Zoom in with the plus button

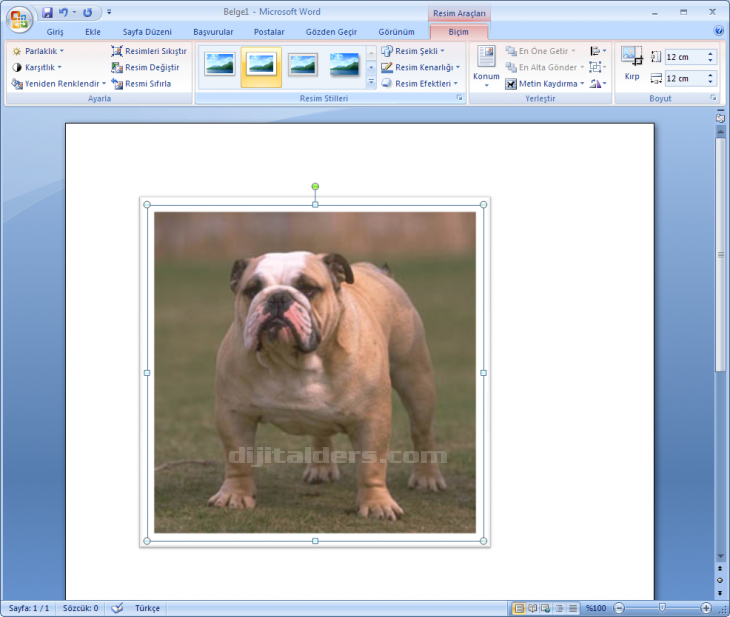[706, 608]
